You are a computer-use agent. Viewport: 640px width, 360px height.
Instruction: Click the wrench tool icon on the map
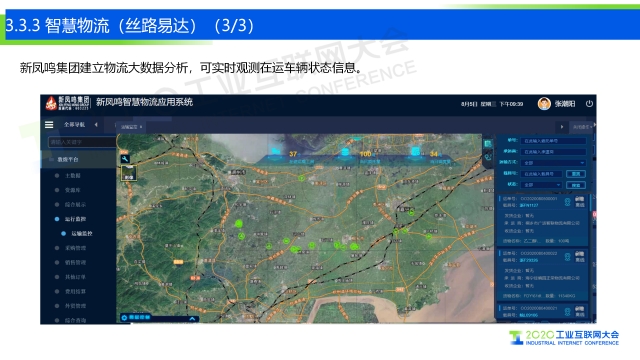pyautogui.click(x=125, y=159)
